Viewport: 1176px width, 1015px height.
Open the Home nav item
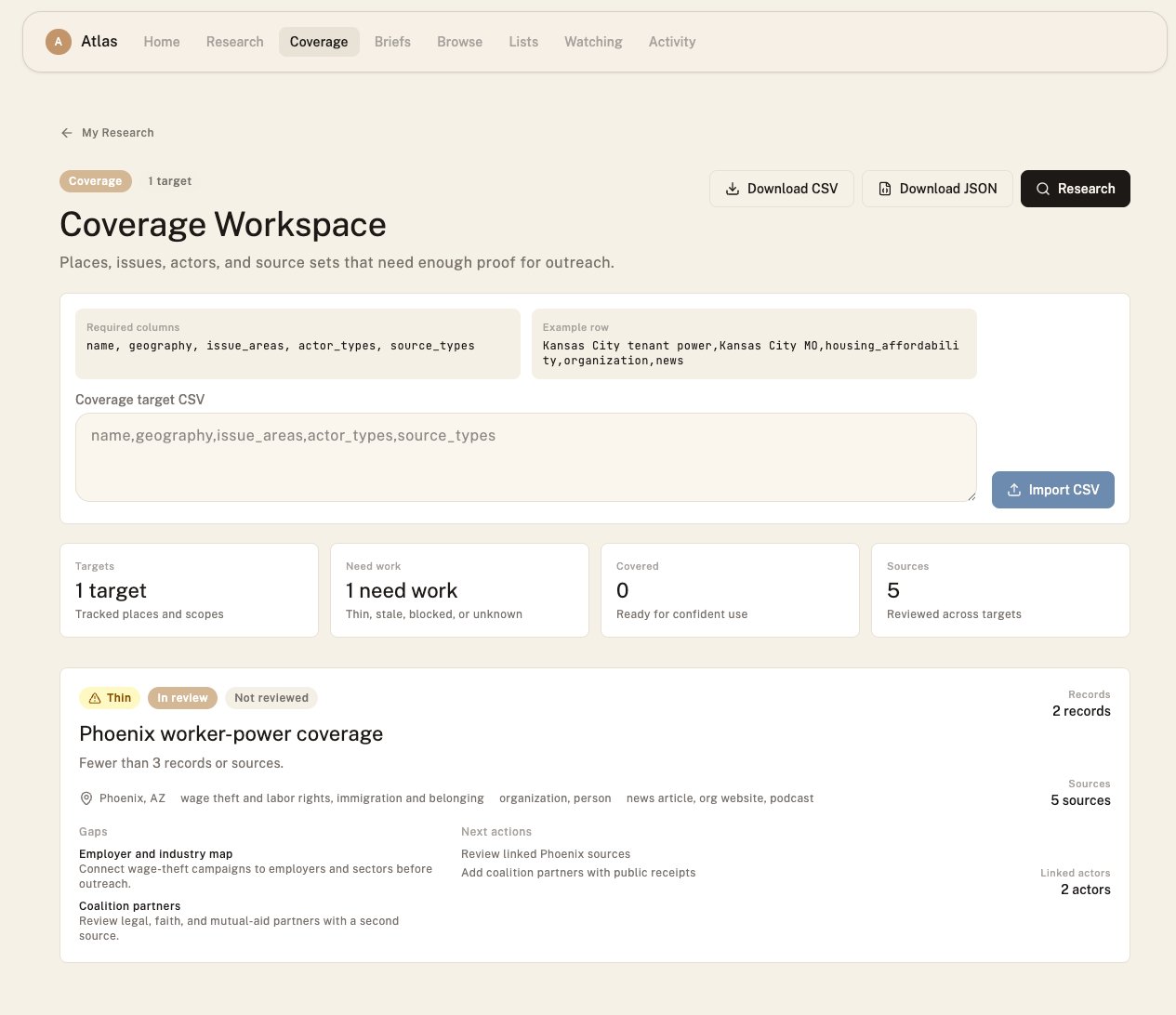point(162,42)
